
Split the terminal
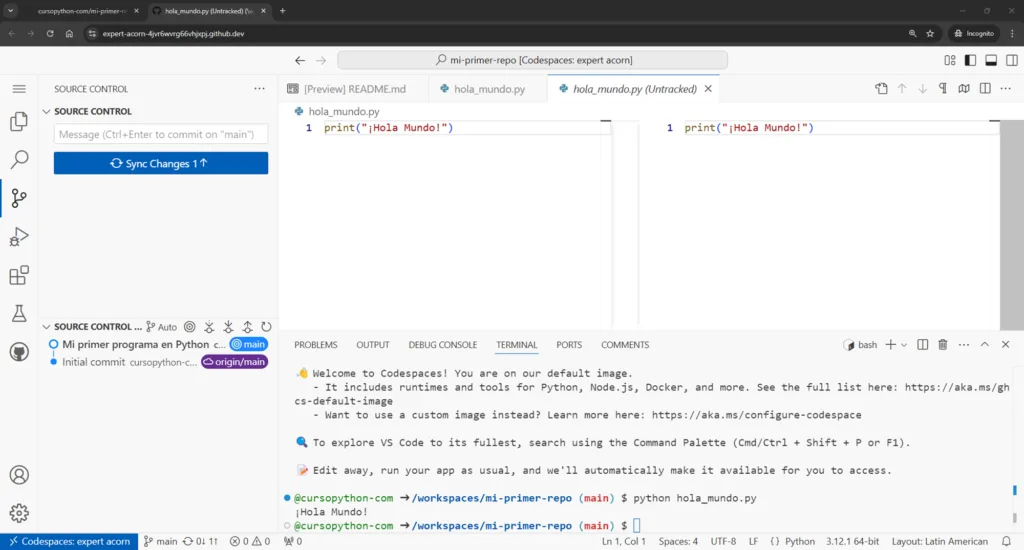[x=922, y=345]
